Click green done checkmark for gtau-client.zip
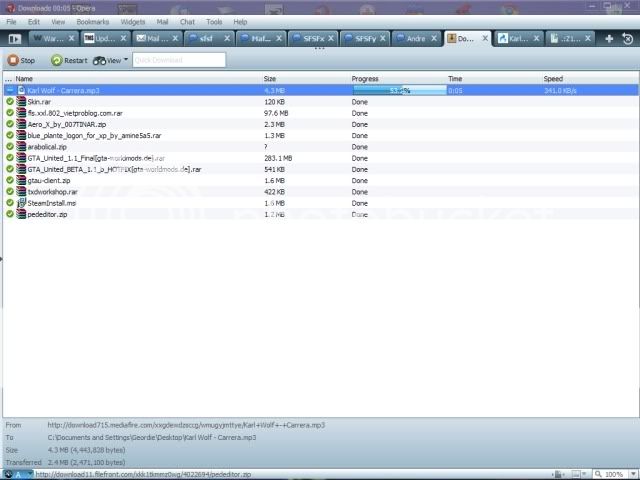This screenshot has width=640, height=480. [10, 180]
